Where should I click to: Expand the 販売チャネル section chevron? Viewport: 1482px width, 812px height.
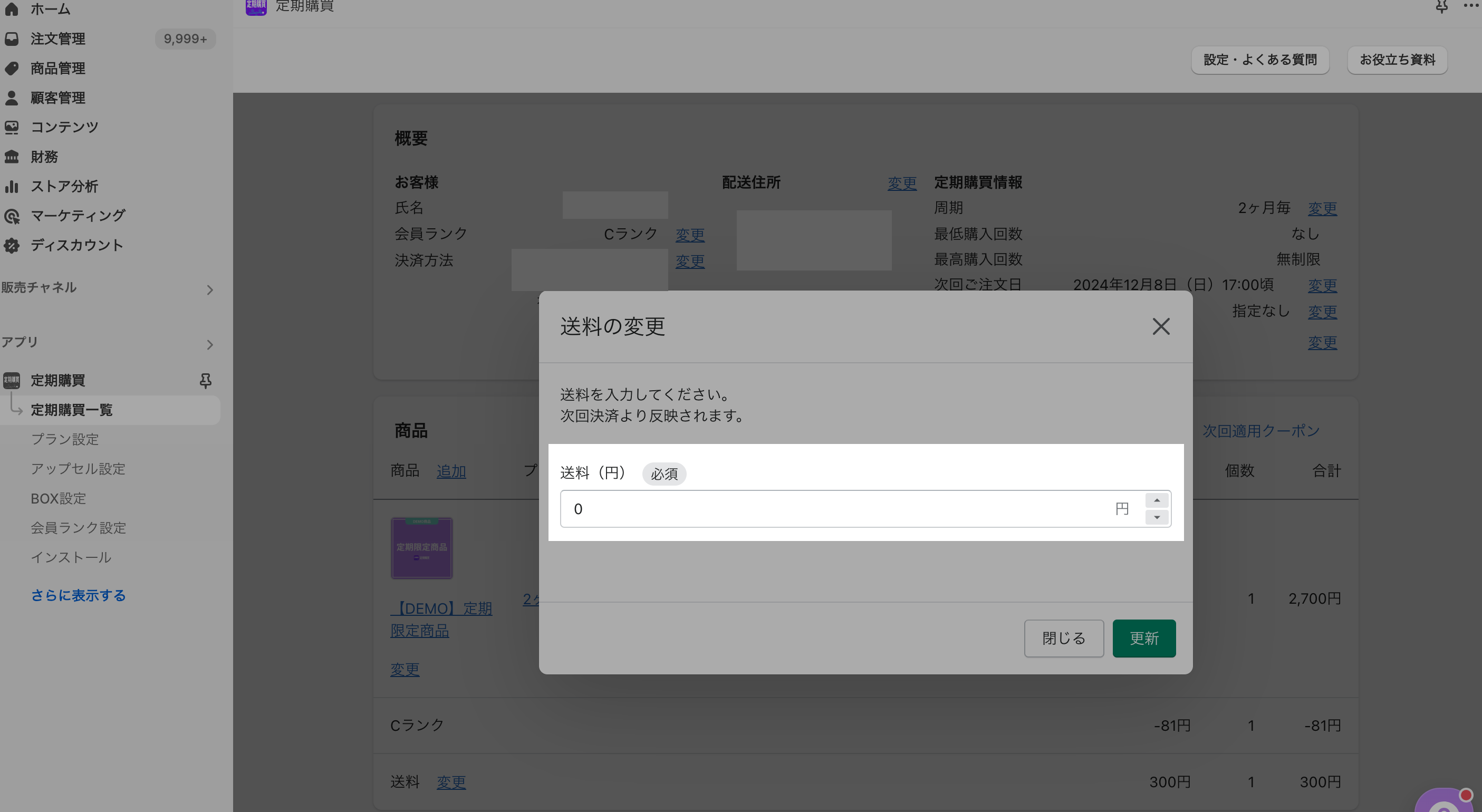point(210,290)
